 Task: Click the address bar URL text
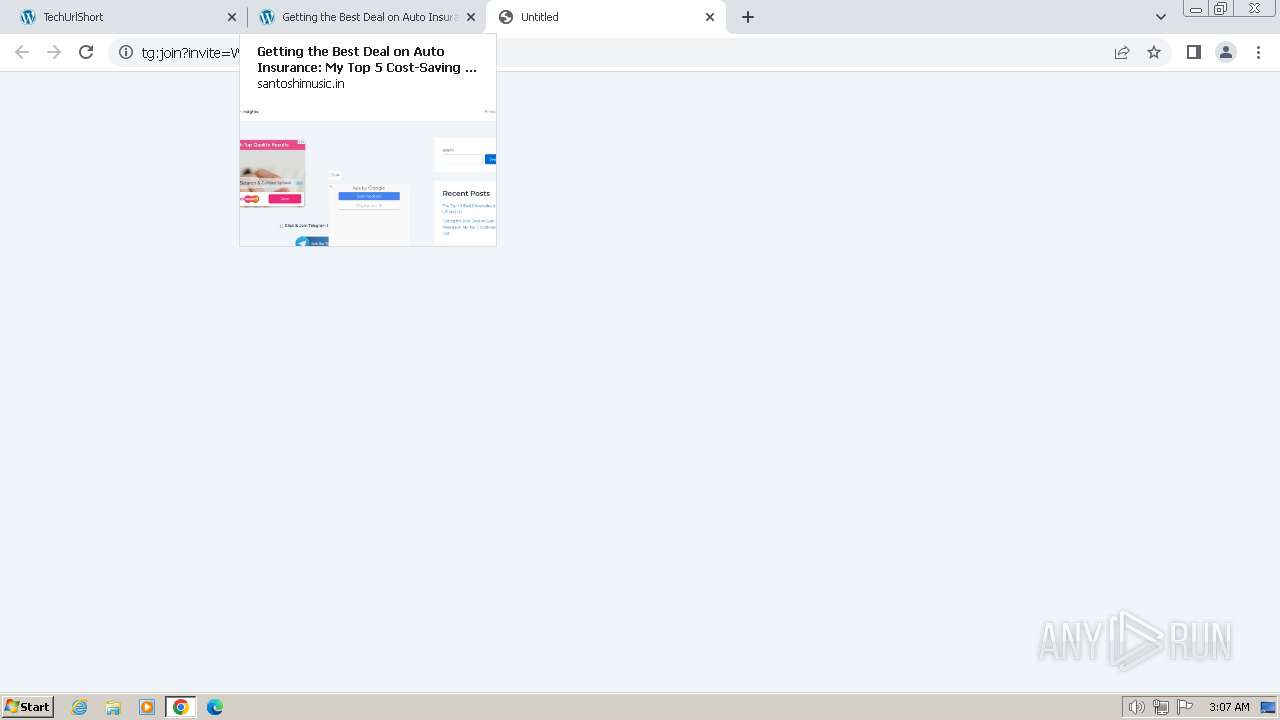pyautogui.click(x=190, y=53)
